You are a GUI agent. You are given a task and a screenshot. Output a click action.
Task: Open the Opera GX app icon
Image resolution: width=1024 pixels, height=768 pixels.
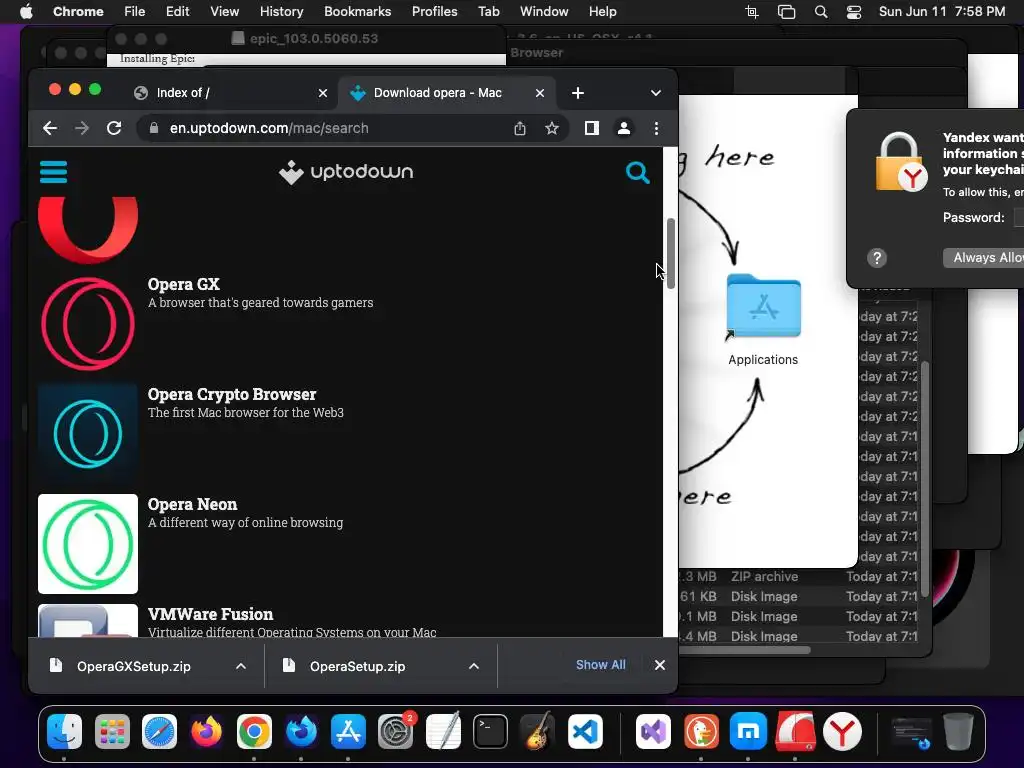point(88,323)
